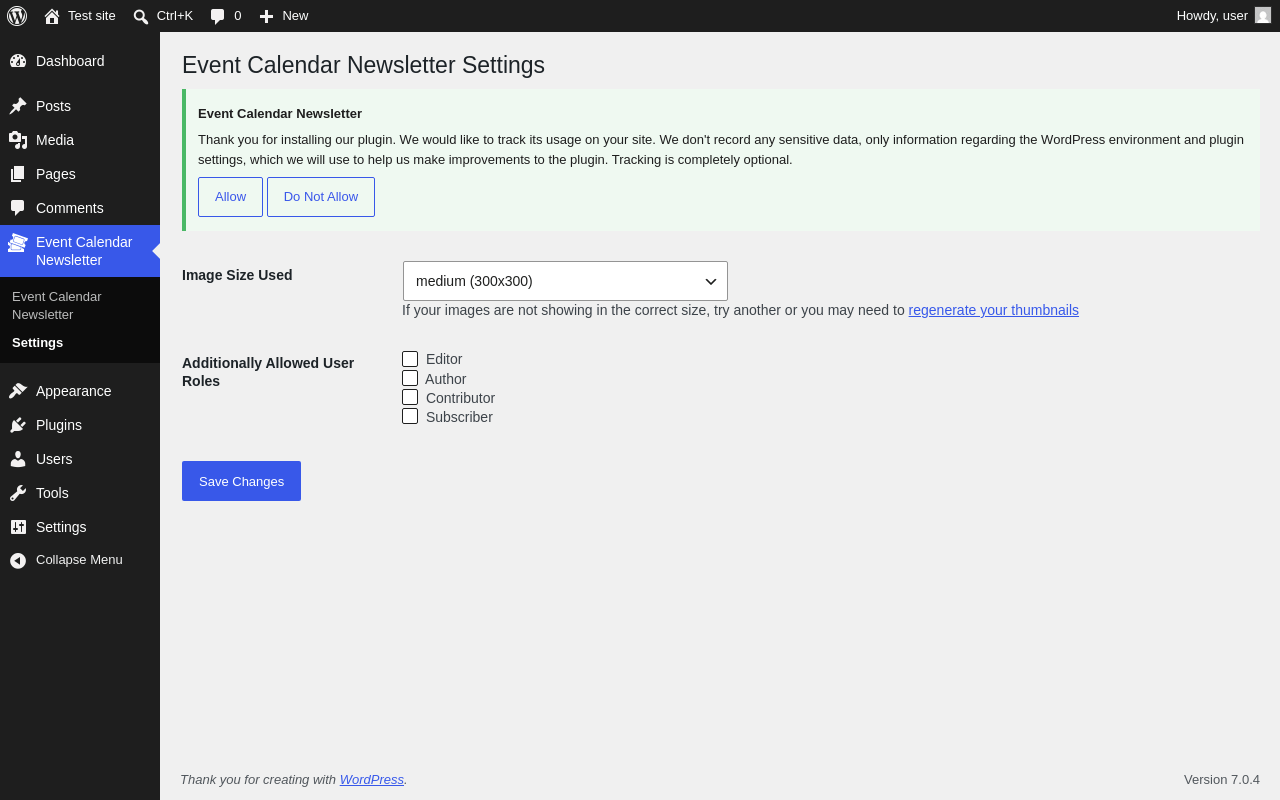Click the Editor role label
The height and width of the screenshot is (800, 1280).
444,359
